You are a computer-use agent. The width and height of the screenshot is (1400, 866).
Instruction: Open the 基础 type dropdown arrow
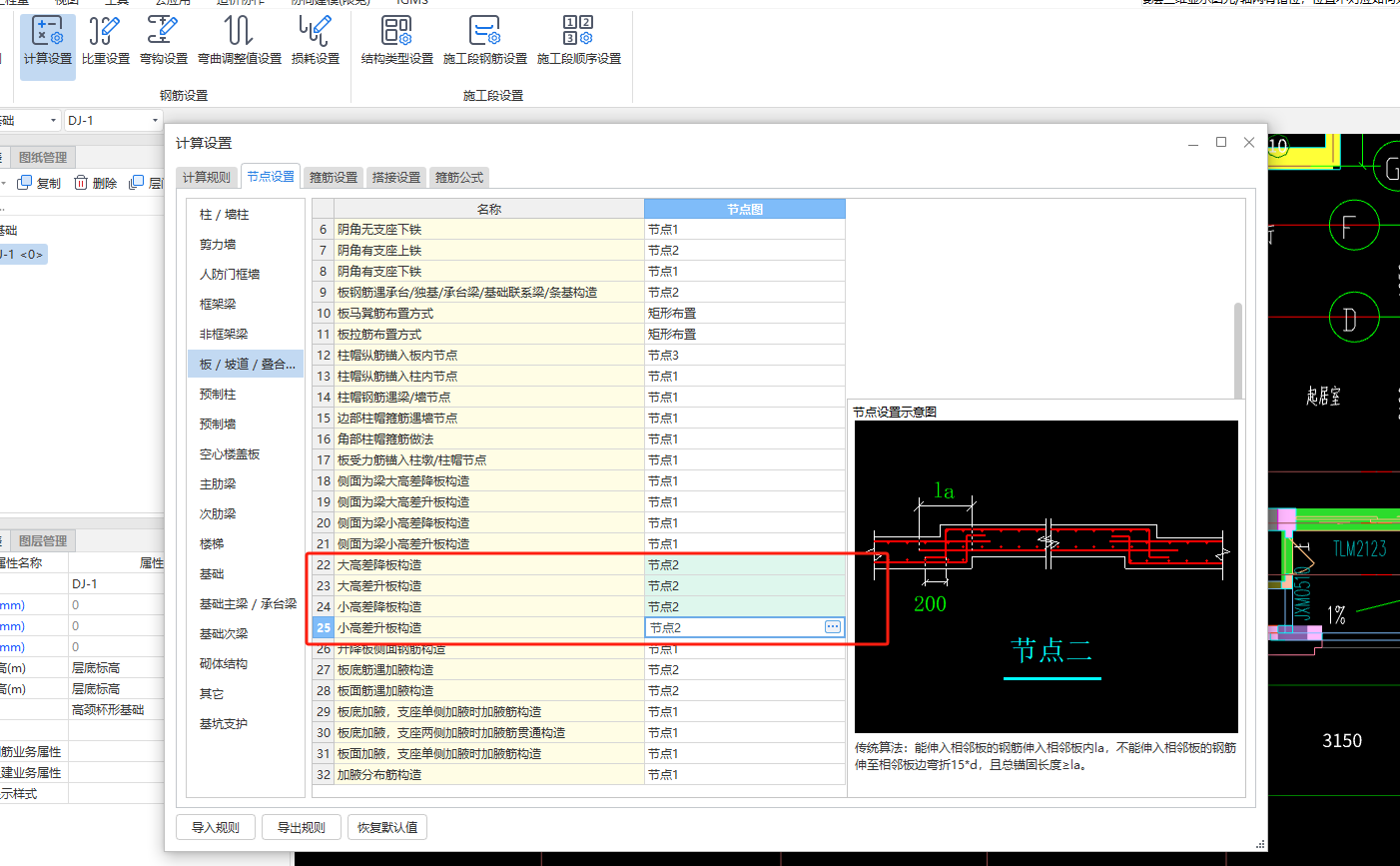53,121
